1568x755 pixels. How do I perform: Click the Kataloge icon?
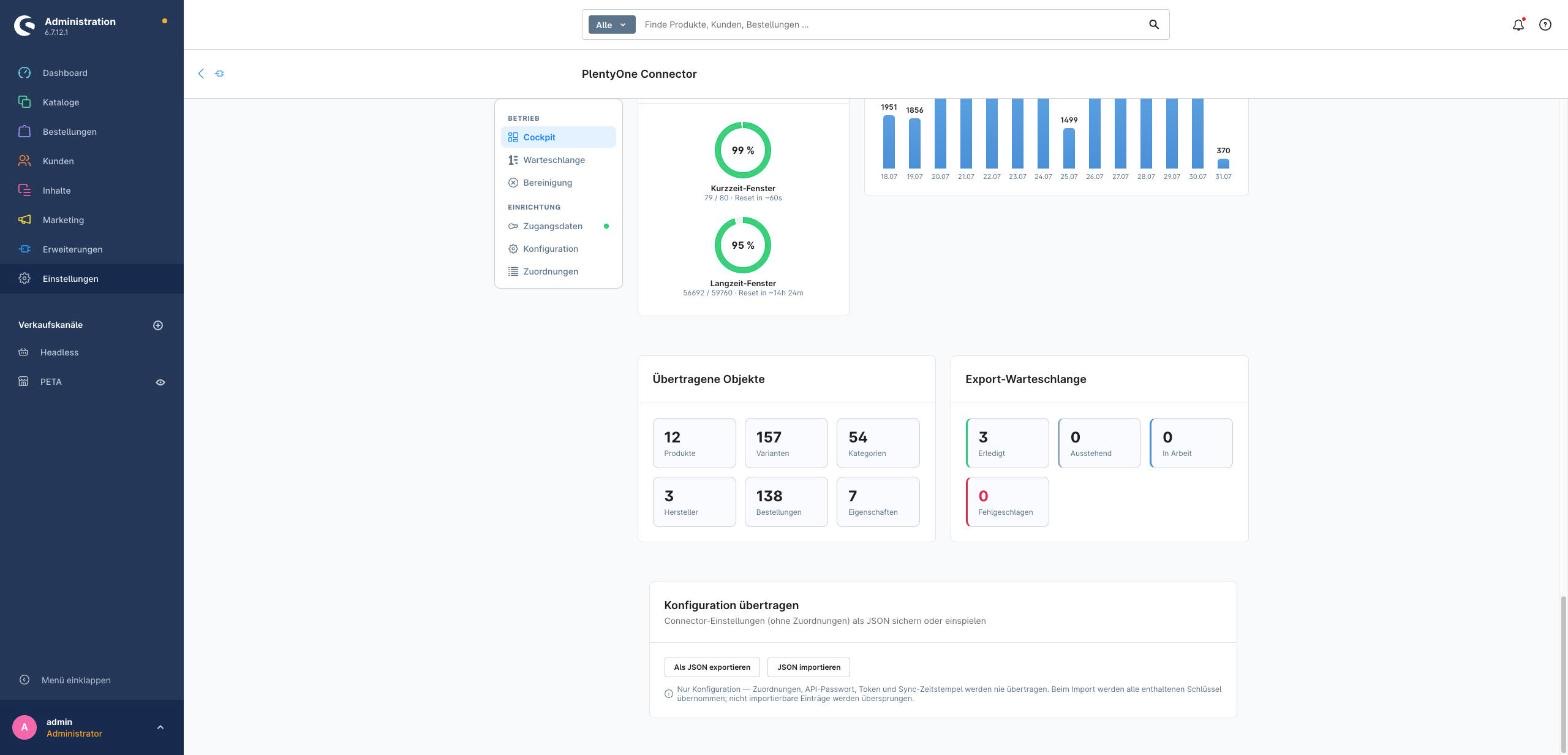click(25, 102)
